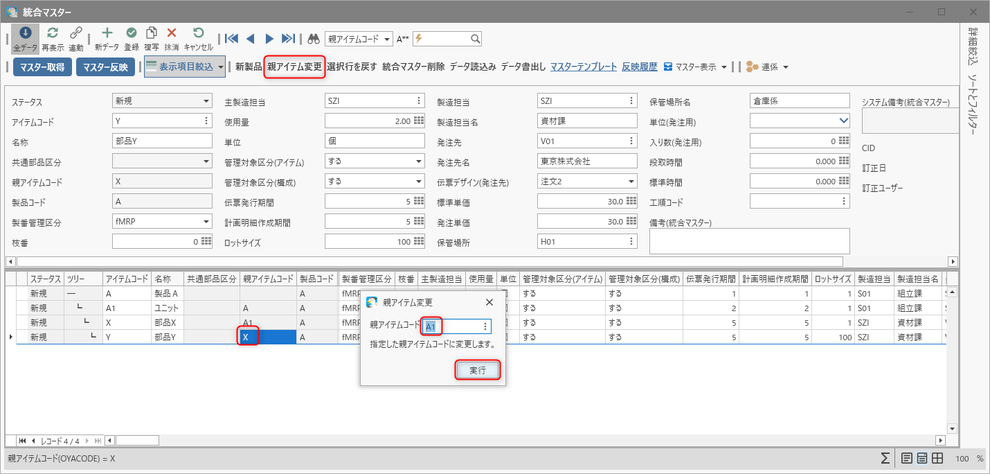
Task: Open the 伝票デザイン(発注先) dropdown
Action: (x=632, y=182)
